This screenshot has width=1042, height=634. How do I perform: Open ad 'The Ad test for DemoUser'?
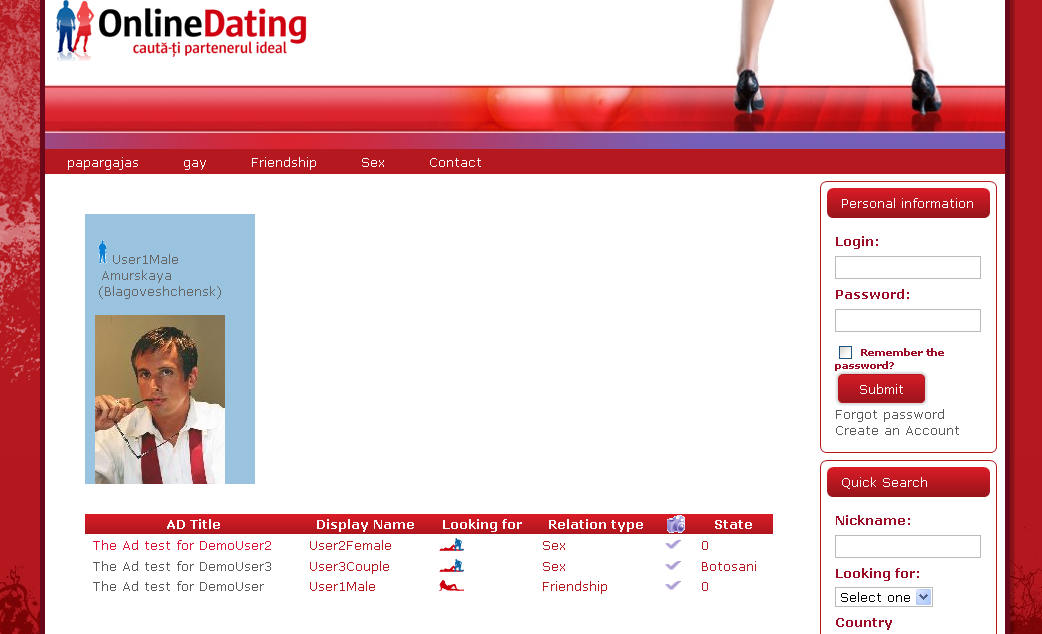(x=178, y=586)
